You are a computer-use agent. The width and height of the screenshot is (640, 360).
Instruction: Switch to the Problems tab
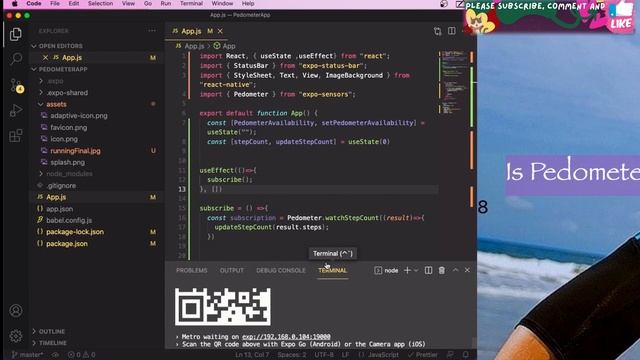[192, 270]
